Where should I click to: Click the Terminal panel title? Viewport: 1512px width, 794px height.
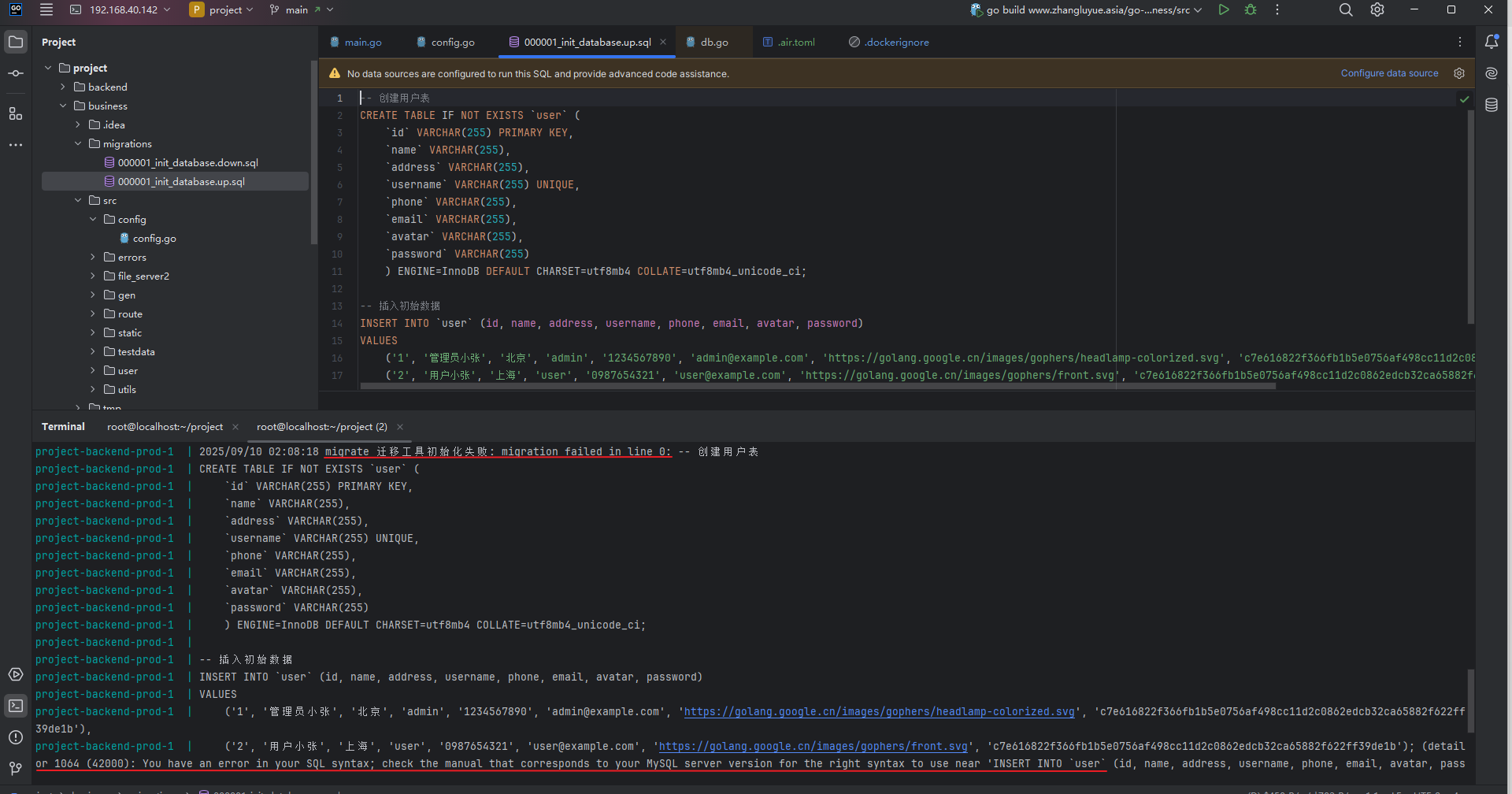point(63,427)
